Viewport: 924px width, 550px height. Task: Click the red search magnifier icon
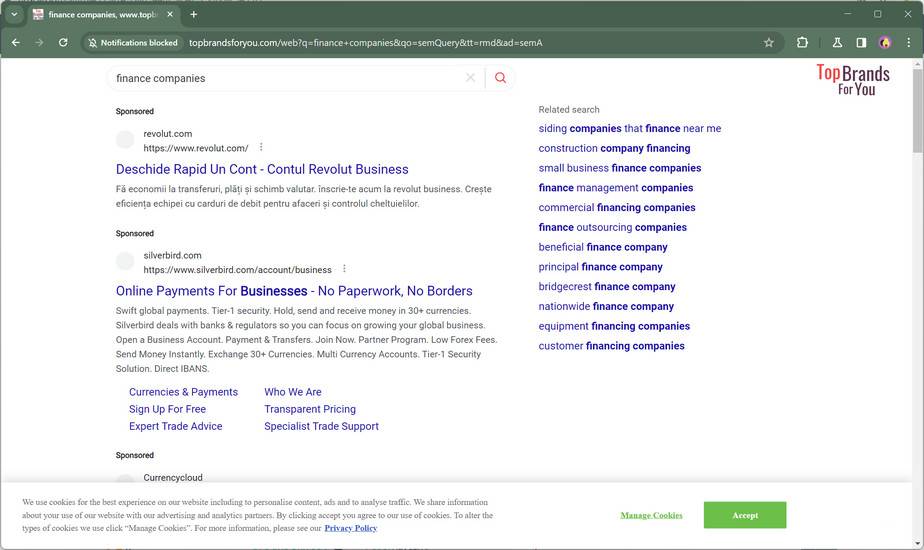pos(500,78)
